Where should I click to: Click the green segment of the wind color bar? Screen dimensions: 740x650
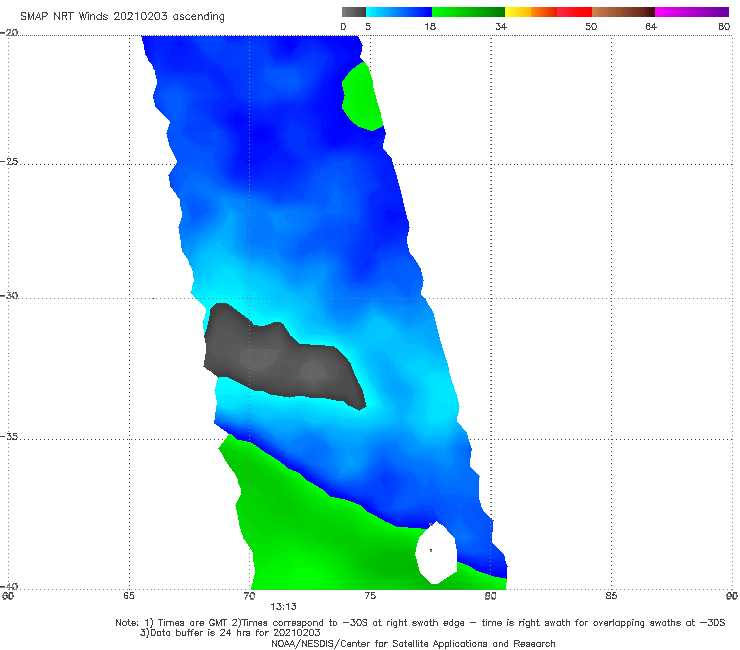point(469,12)
